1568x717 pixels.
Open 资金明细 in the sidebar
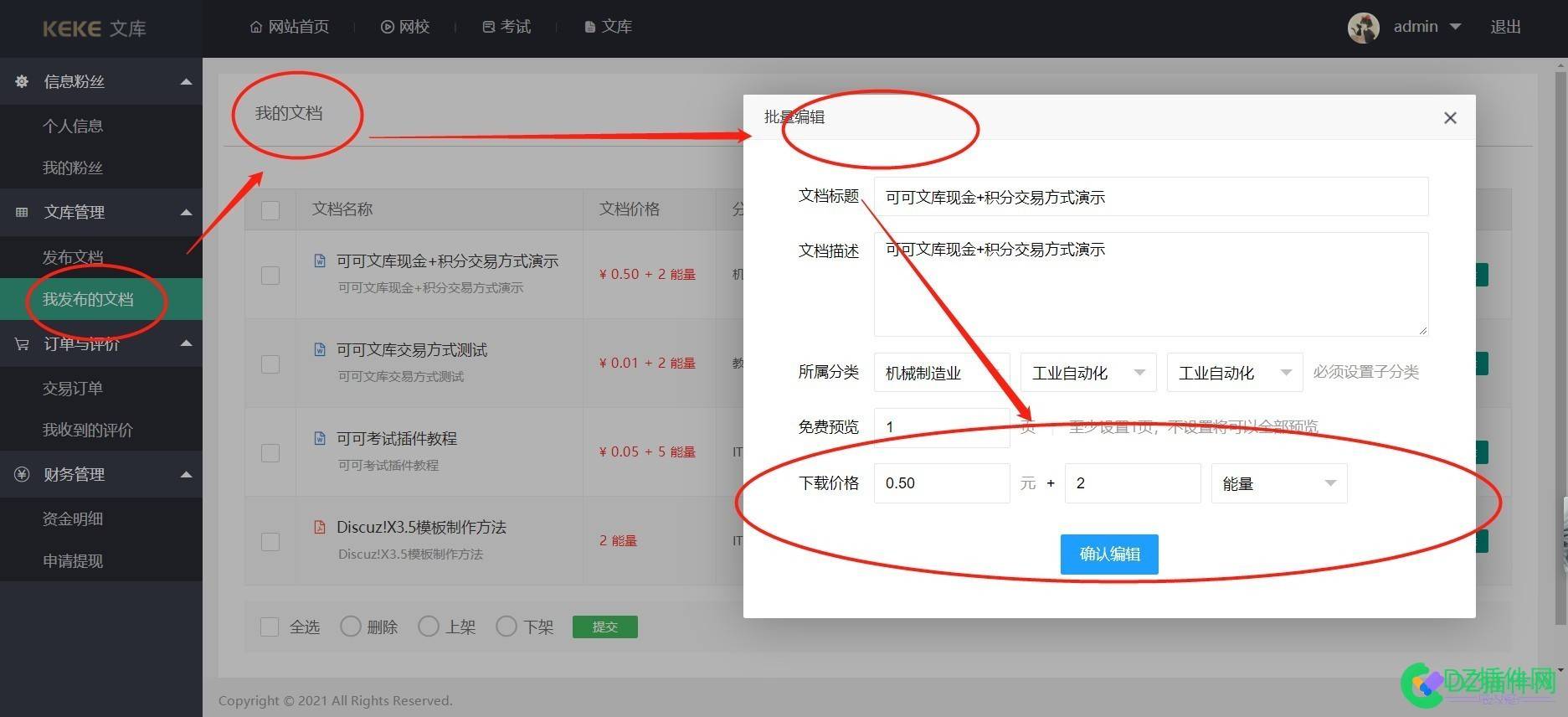(73, 518)
